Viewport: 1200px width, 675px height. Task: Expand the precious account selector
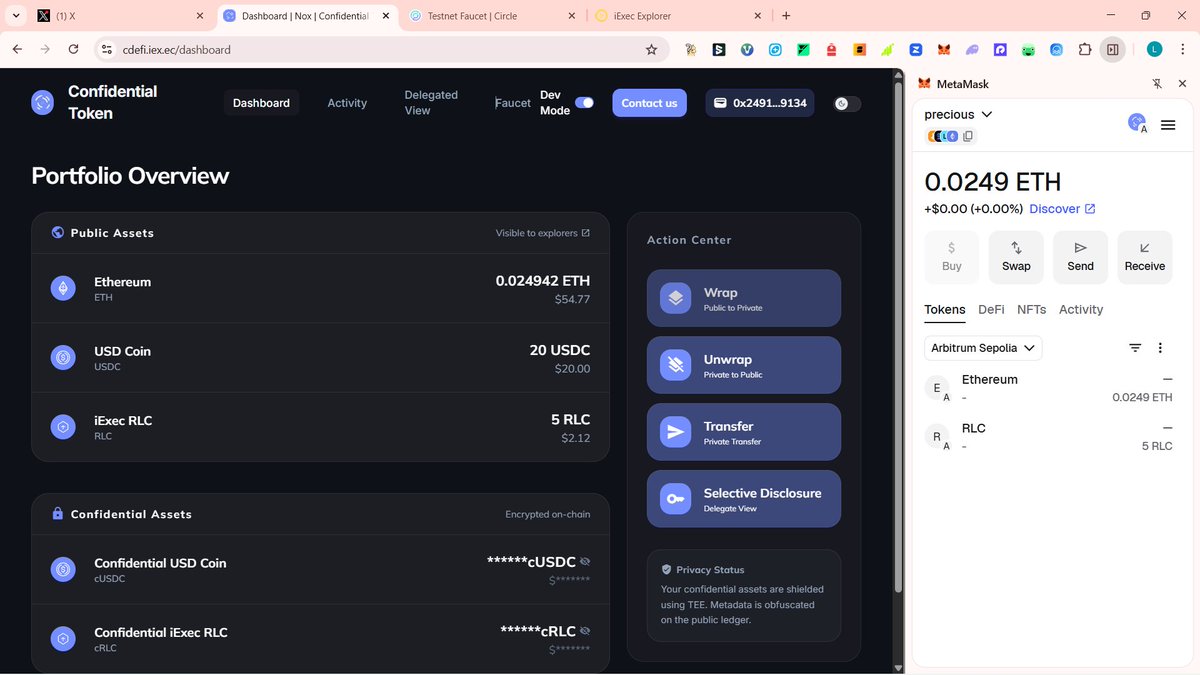tap(958, 114)
